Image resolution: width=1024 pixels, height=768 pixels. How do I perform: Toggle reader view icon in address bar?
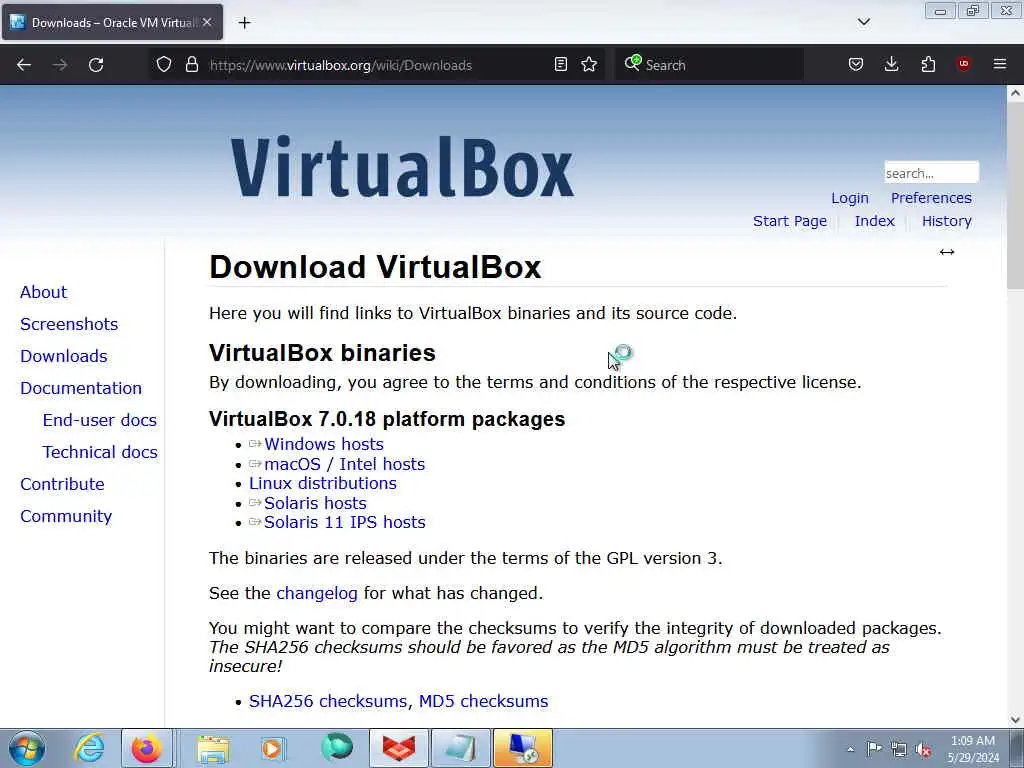pyautogui.click(x=560, y=64)
